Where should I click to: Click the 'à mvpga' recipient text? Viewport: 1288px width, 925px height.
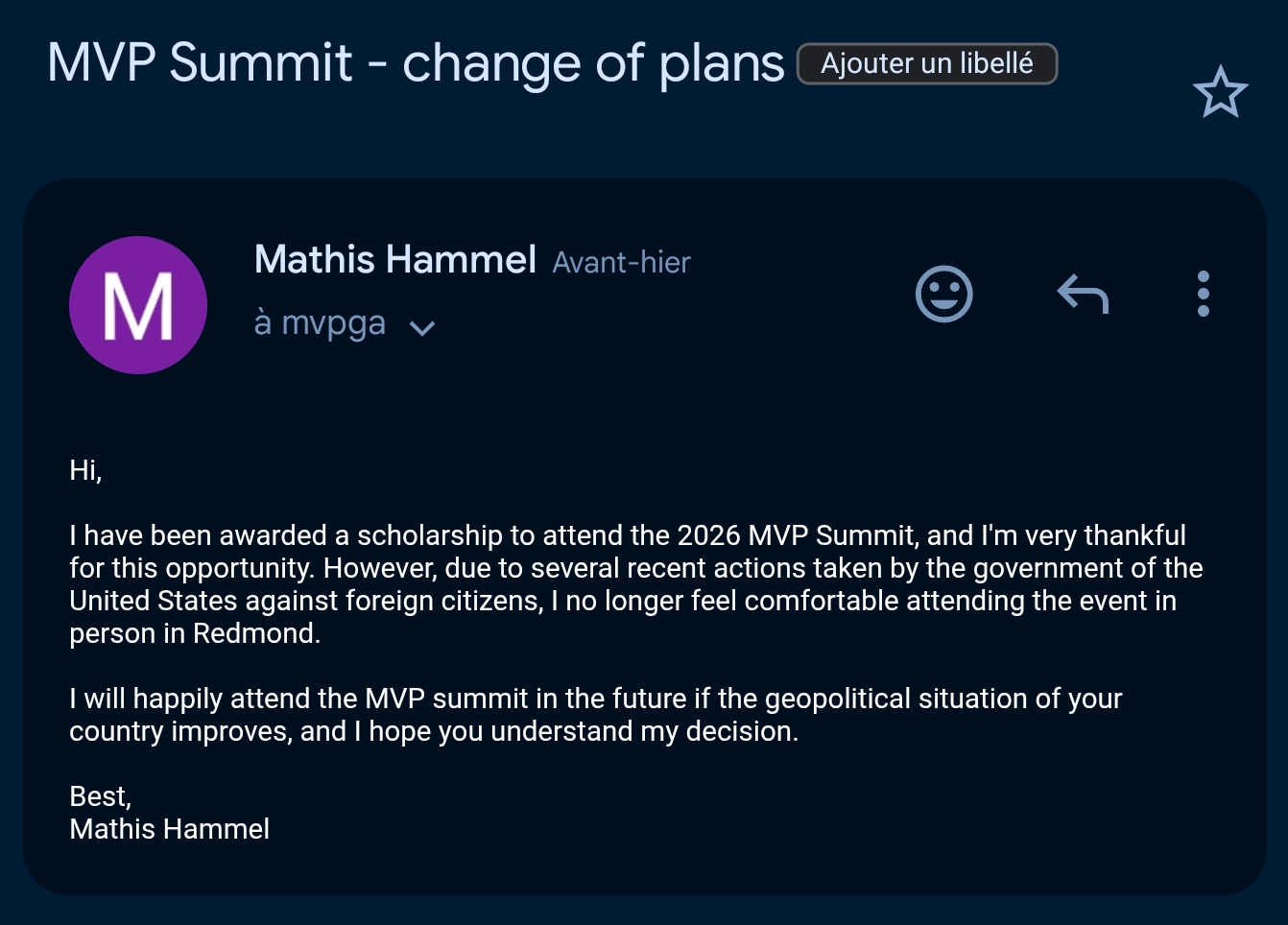[320, 323]
